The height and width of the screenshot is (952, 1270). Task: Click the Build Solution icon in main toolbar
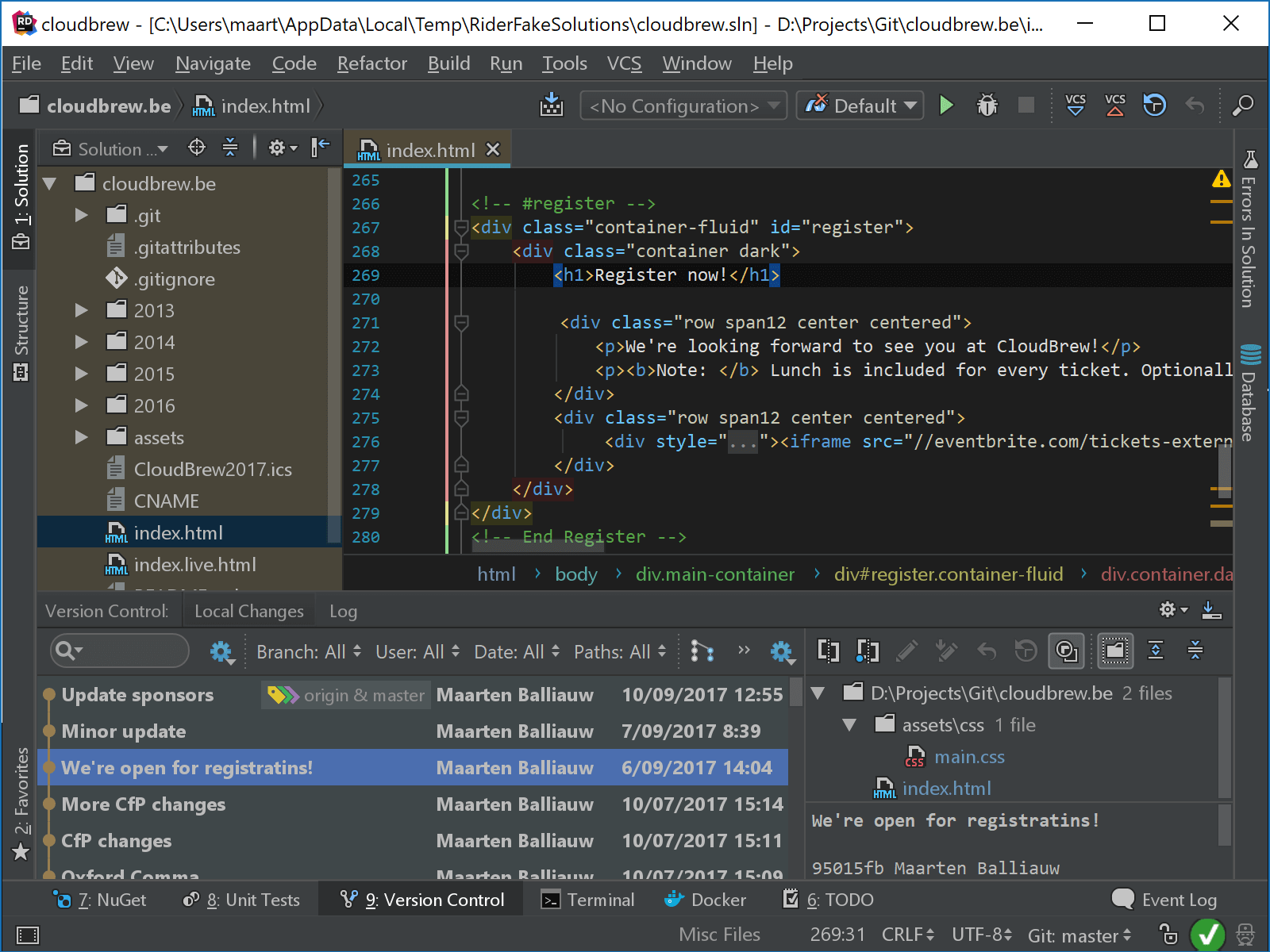pos(551,106)
